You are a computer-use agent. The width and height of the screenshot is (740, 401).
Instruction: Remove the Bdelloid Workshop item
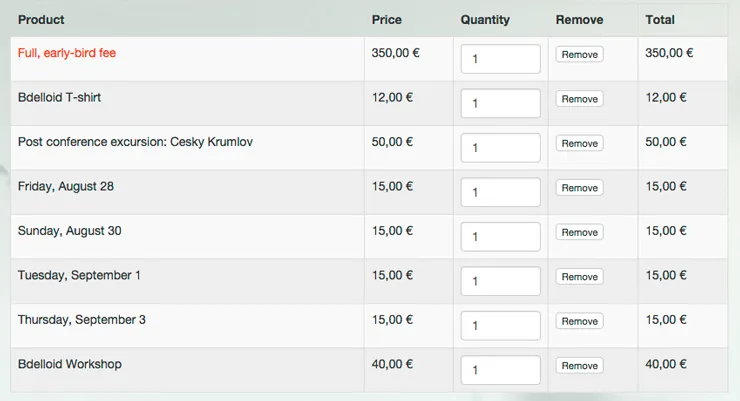click(580, 366)
